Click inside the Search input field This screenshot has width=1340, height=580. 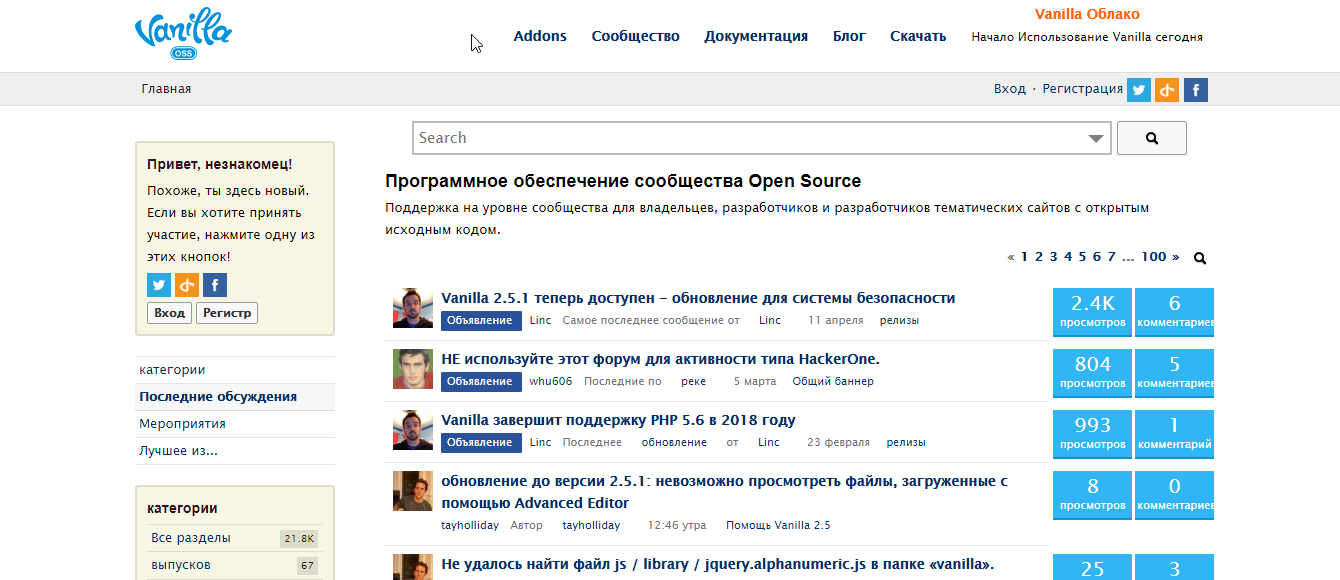coord(700,137)
